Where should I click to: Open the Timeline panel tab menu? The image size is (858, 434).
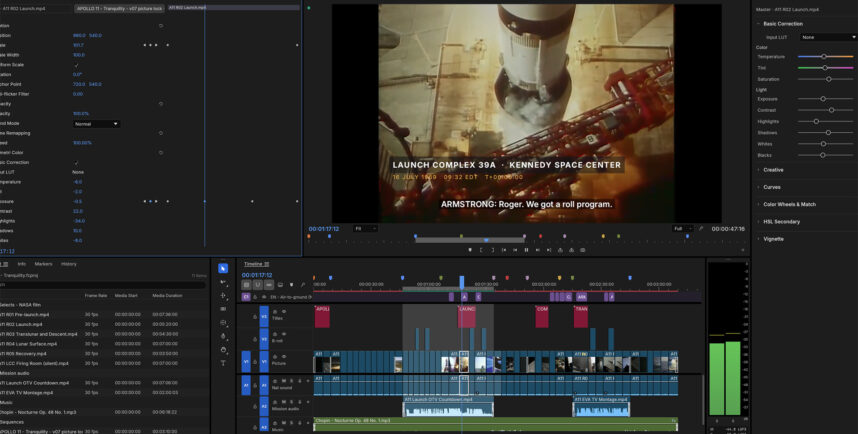266,264
